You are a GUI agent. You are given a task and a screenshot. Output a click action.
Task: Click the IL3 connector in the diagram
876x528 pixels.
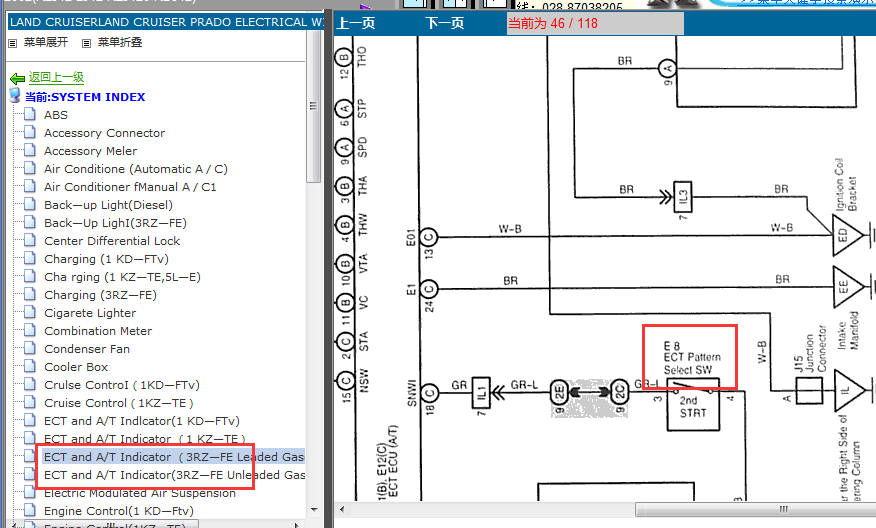682,197
